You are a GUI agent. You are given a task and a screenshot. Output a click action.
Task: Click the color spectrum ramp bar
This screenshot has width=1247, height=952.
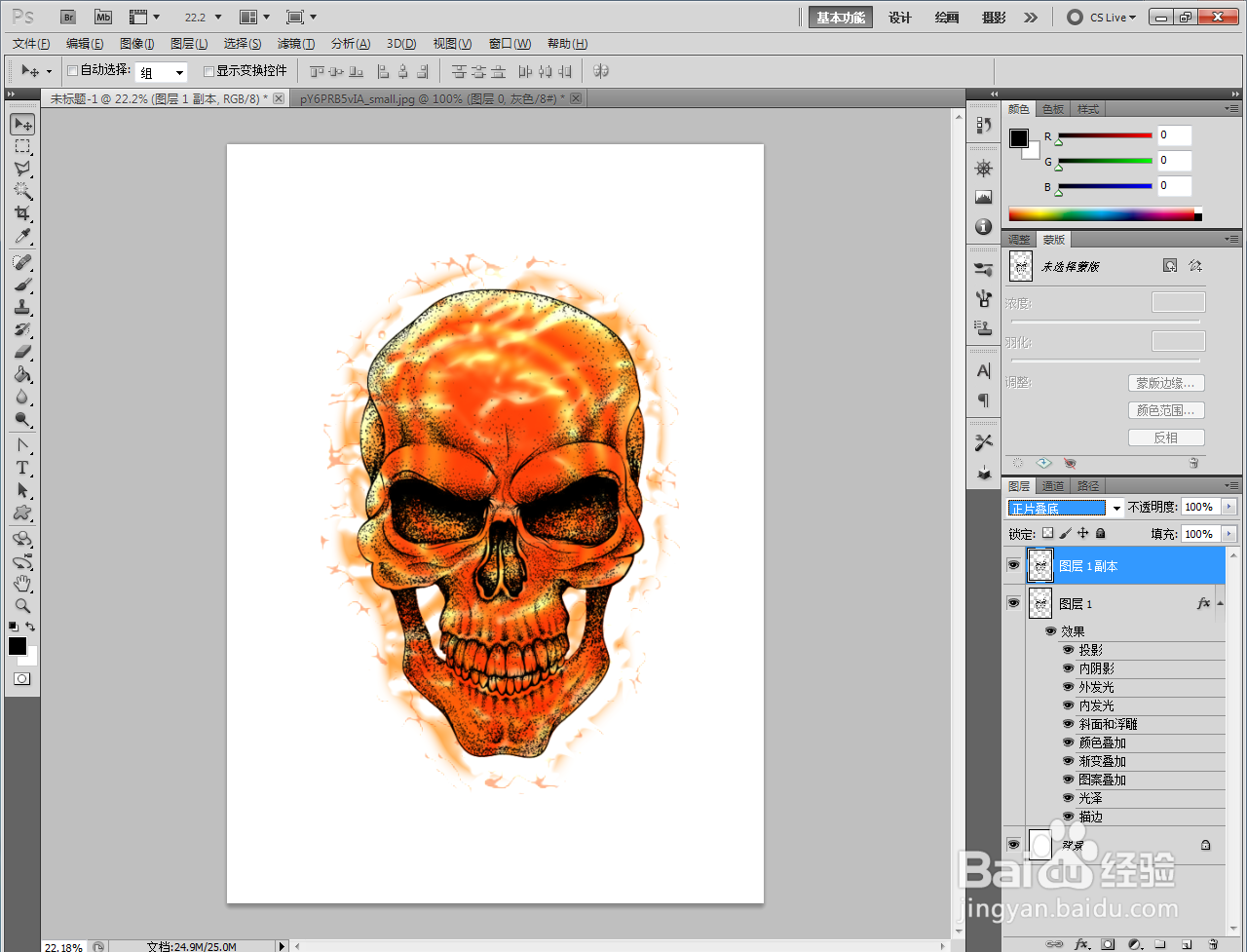1105,214
